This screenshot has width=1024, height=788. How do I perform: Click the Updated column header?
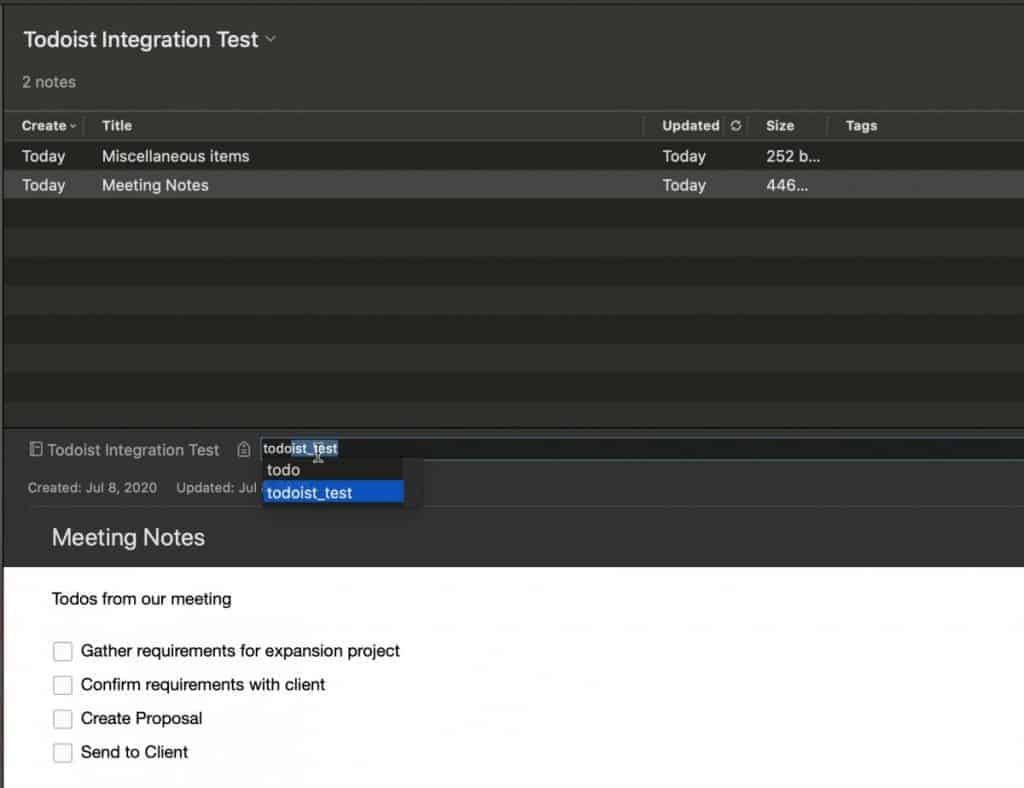pyautogui.click(x=690, y=125)
